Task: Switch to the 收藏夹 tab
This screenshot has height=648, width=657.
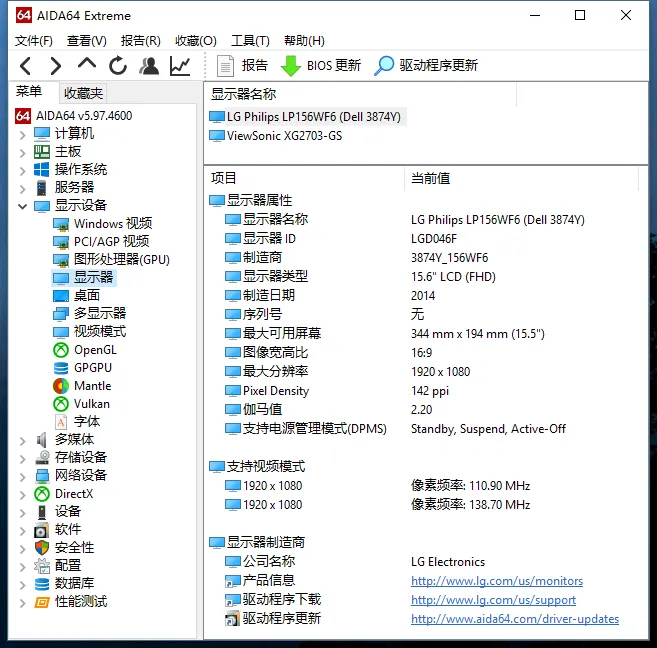Action: click(x=83, y=93)
